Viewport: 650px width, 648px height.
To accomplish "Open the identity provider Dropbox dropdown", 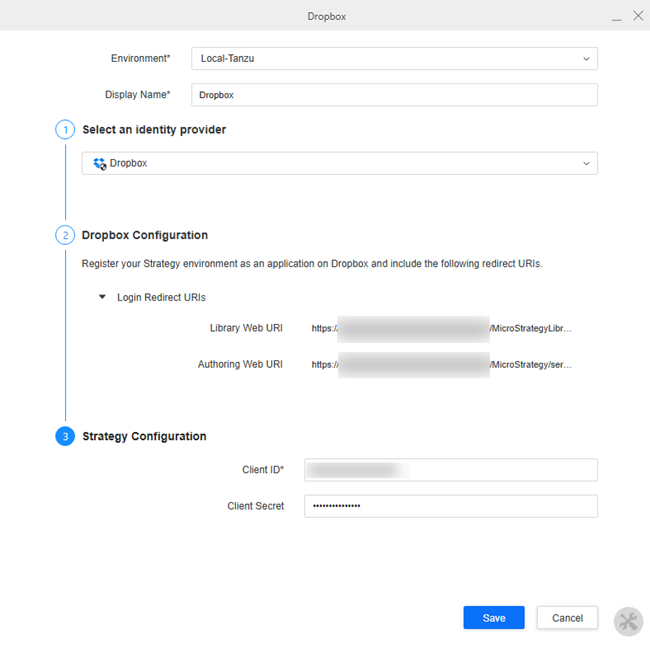I will [x=340, y=163].
